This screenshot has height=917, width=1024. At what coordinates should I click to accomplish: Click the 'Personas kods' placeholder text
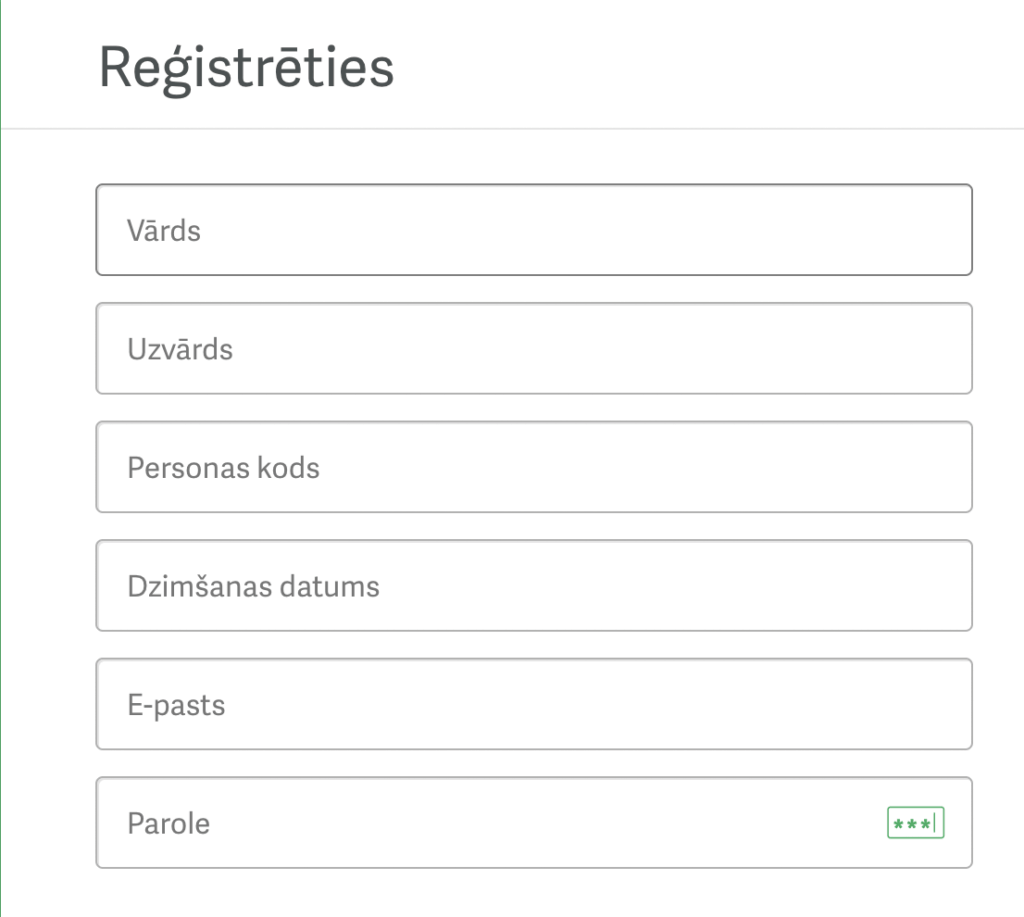click(x=223, y=467)
